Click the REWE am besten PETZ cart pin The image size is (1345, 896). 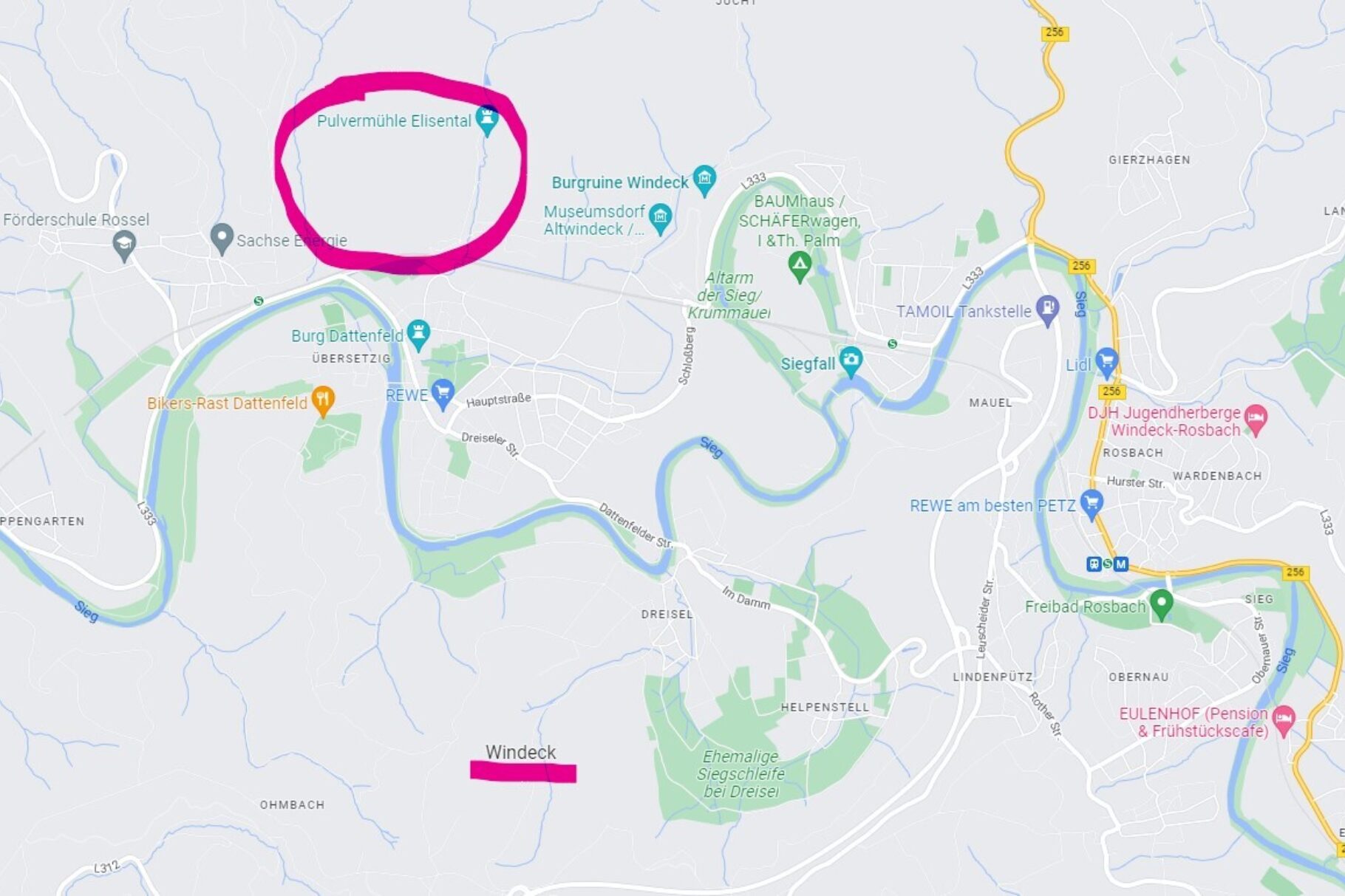(1092, 505)
